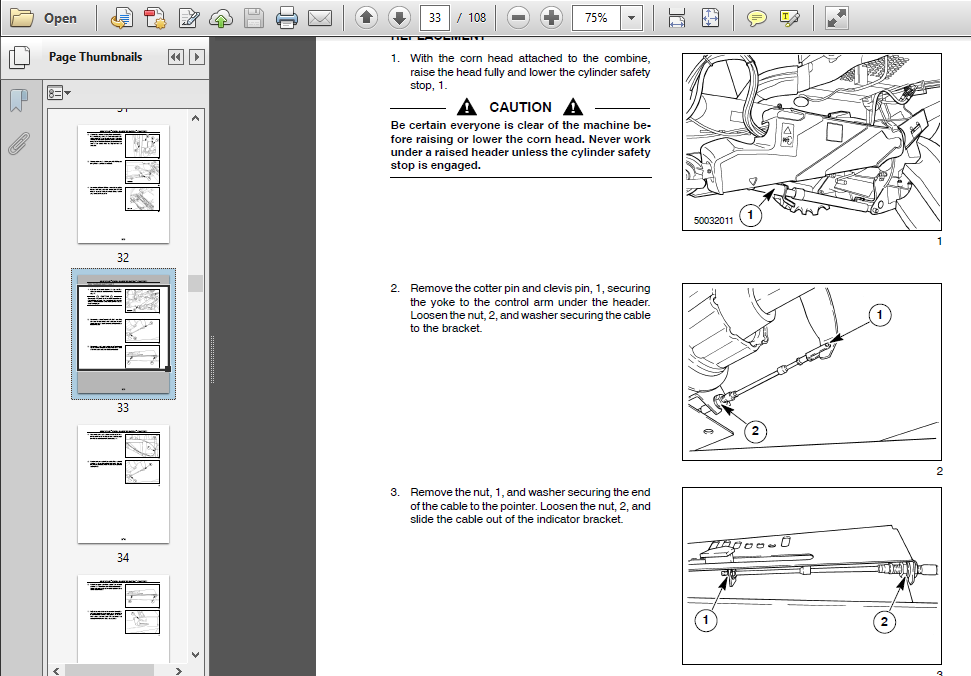Click the thumbnail panel scroll down arrow
971x676 pixels.
[196, 654]
